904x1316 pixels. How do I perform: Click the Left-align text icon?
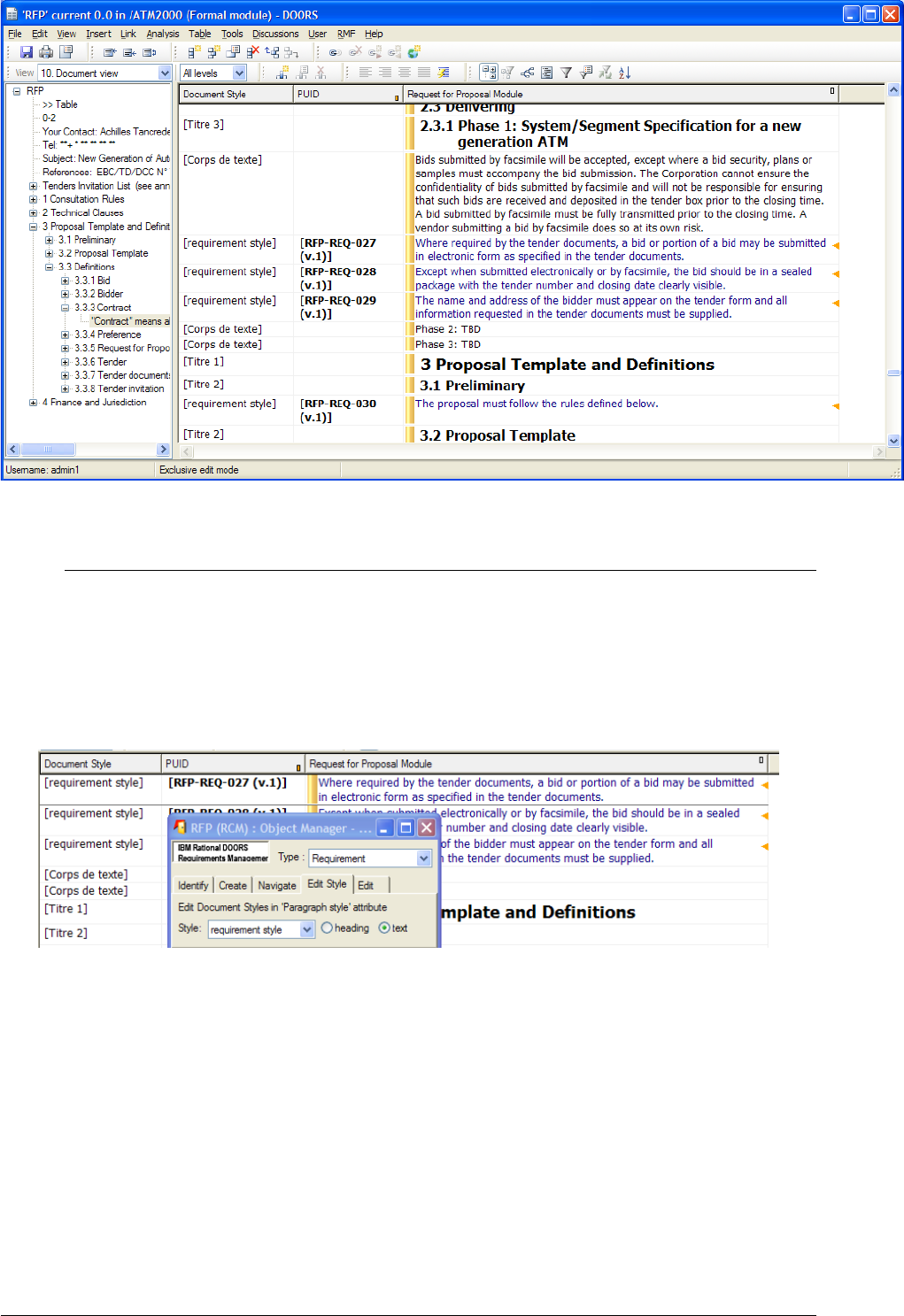click(x=365, y=73)
